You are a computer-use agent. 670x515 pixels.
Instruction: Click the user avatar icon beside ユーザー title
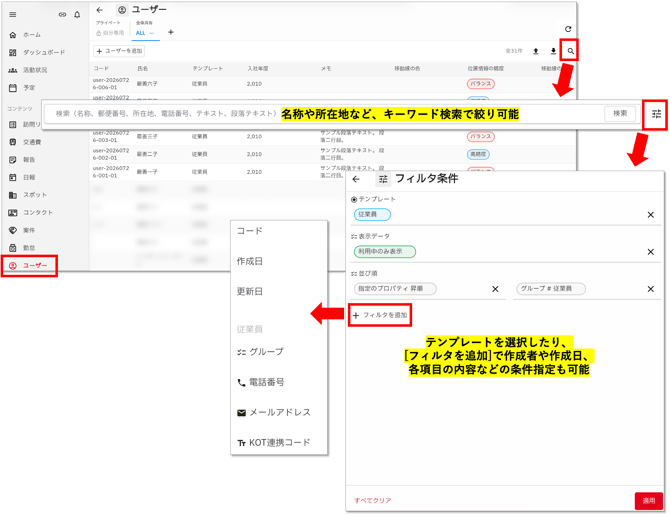(x=122, y=10)
